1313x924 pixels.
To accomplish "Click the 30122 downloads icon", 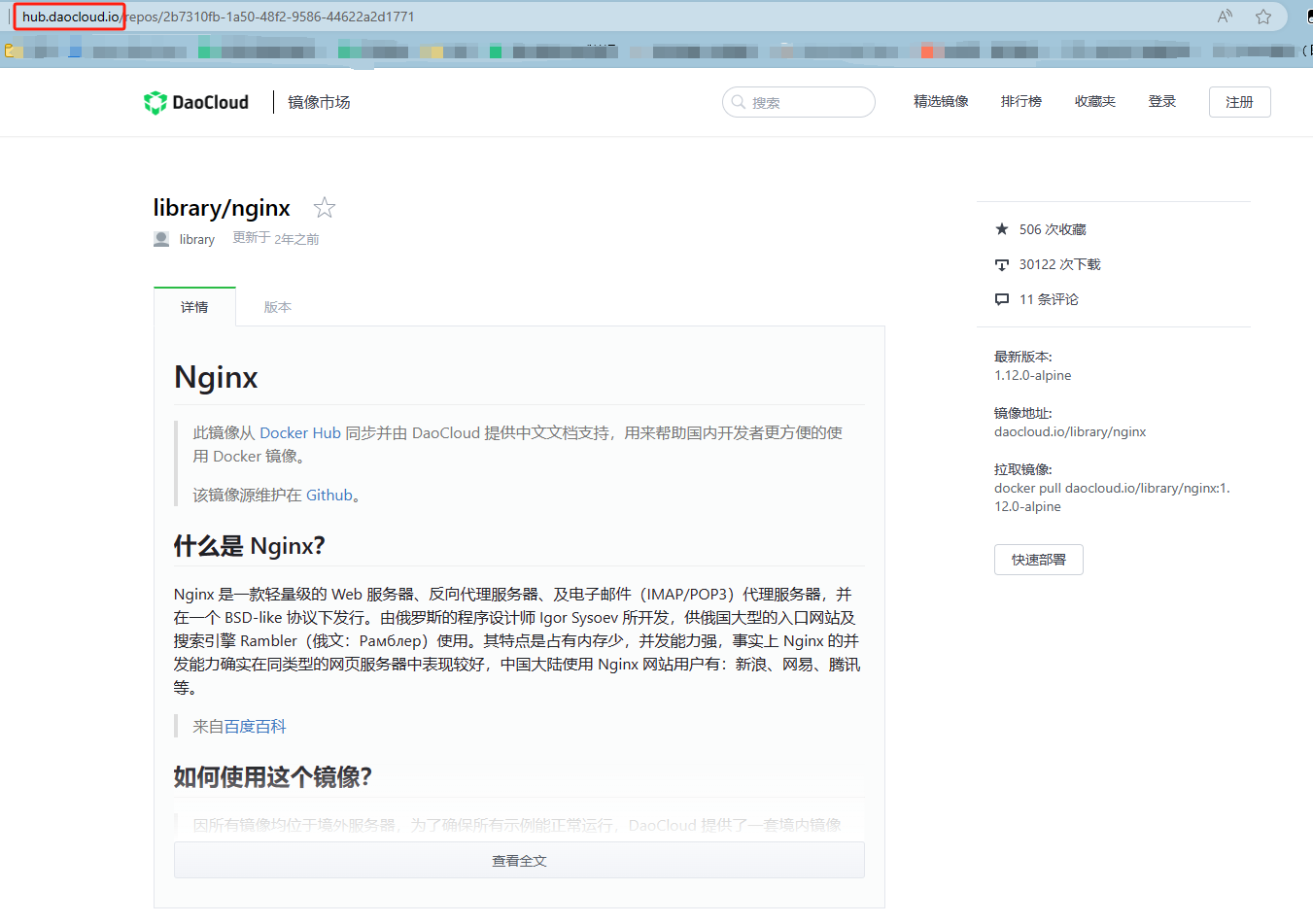I will pyautogui.click(x=1002, y=264).
